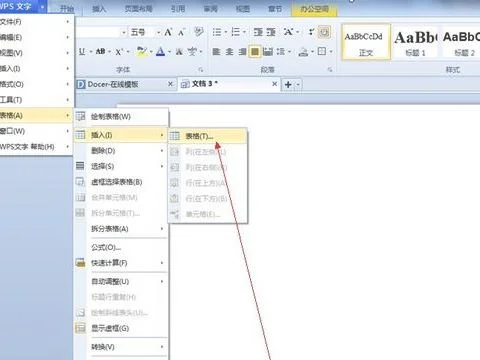480x360 pixels.
Task: Click the strikethrough AB icon
Action: click(x=100, y=52)
